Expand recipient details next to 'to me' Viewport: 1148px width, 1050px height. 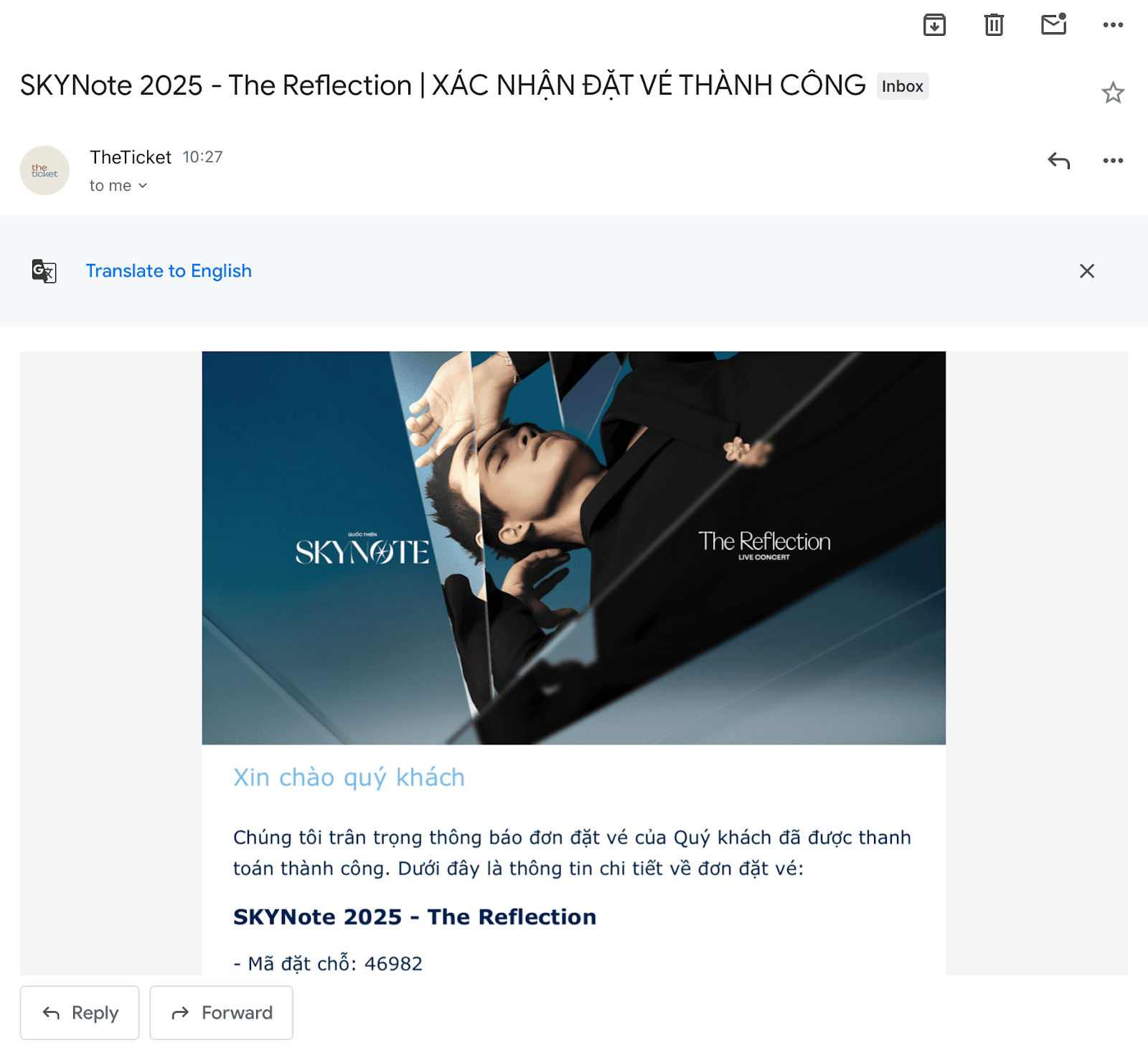tap(143, 186)
